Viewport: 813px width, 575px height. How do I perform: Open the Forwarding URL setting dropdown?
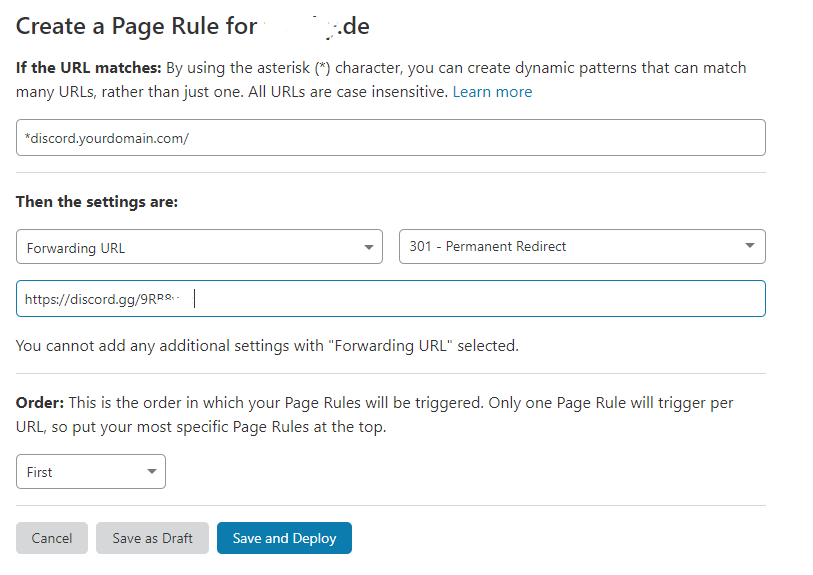tap(199, 247)
